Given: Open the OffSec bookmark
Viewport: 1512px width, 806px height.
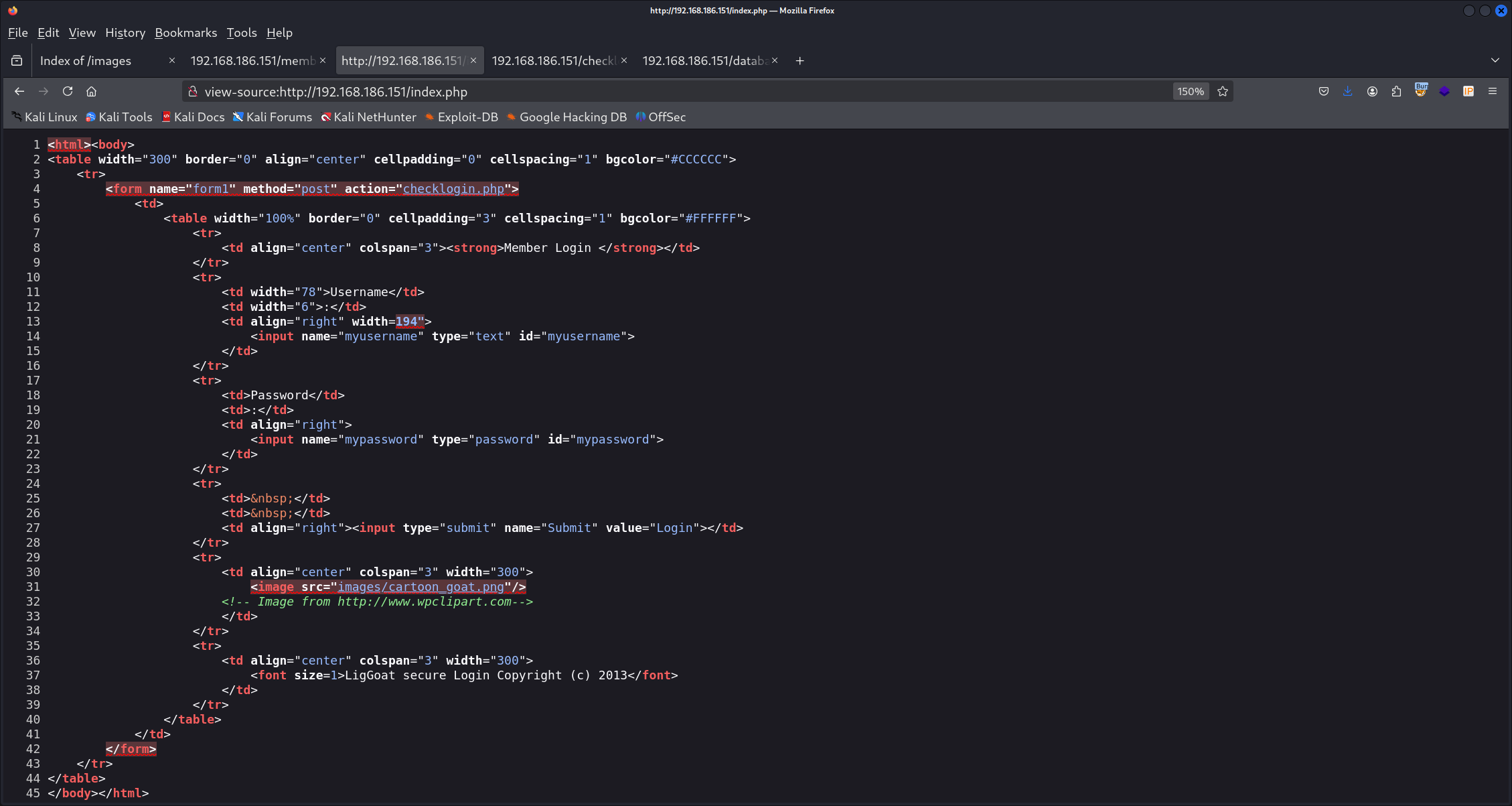Looking at the screenshot, I should [x=661, y=117].
